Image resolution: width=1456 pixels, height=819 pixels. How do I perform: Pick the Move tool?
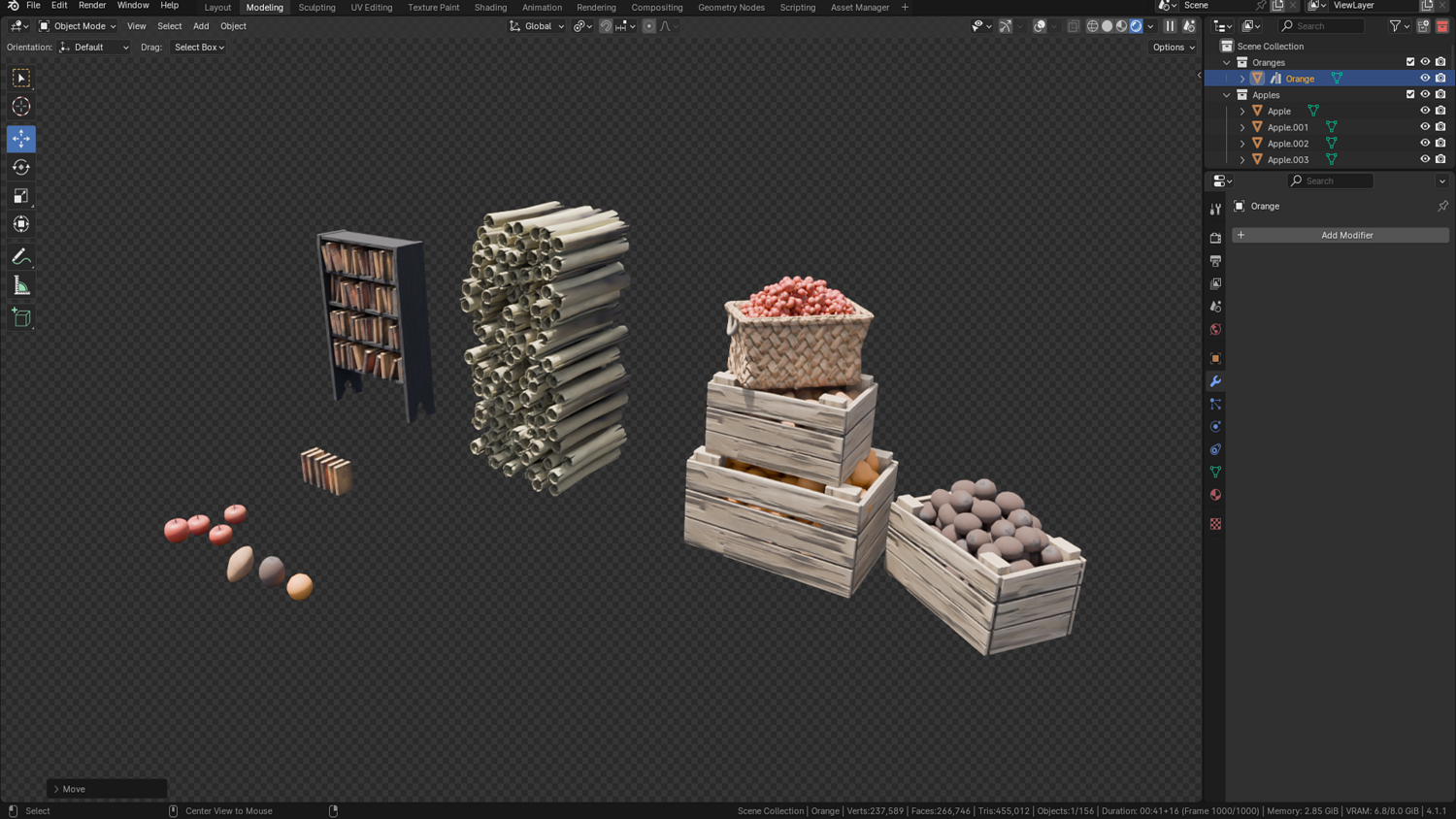21,139
